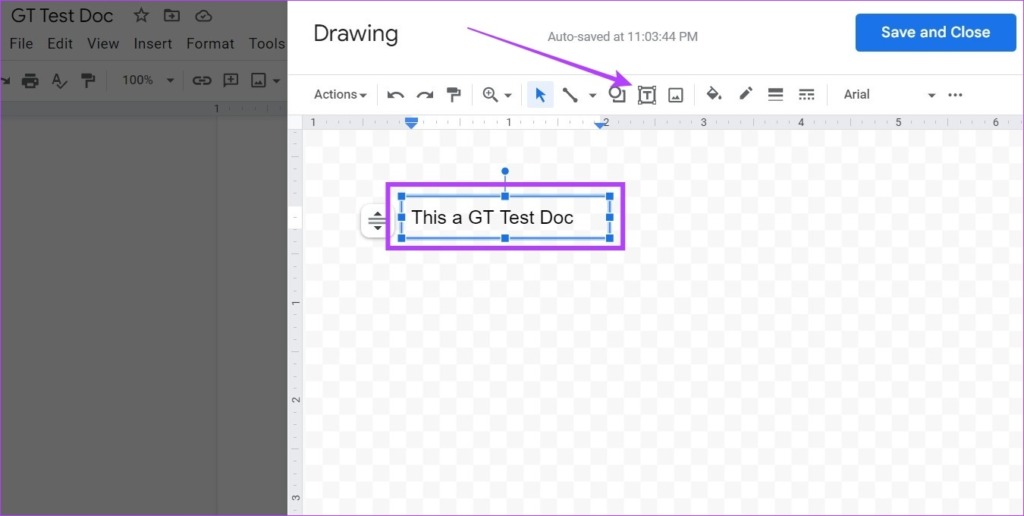
Task: Click the Add comment icon in Docs toolbar
Action: [231, 80]
